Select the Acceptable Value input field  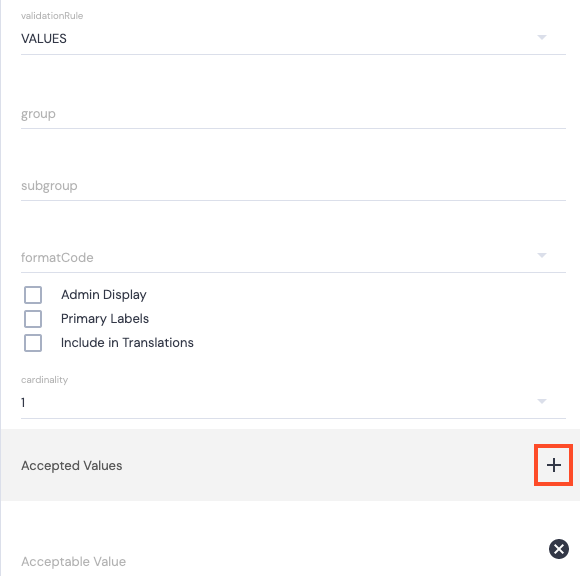(281, 562)
